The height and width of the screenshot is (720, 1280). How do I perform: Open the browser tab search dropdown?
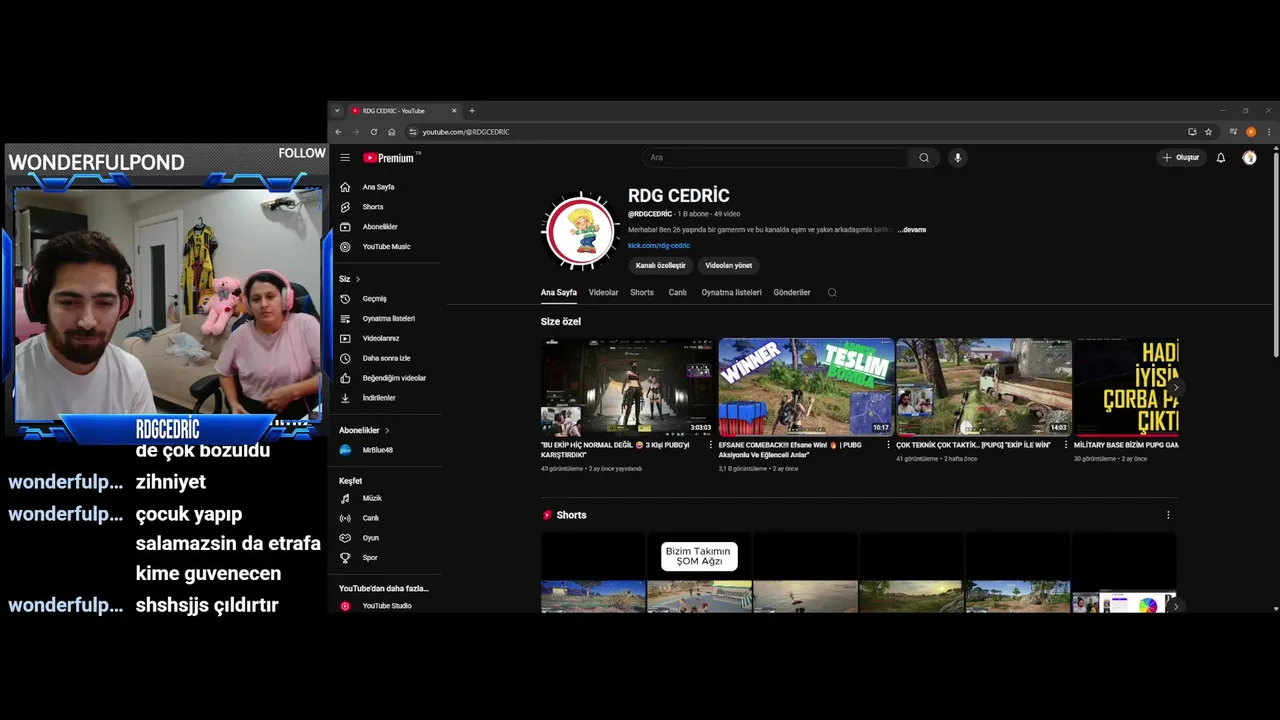click(338, 111)
